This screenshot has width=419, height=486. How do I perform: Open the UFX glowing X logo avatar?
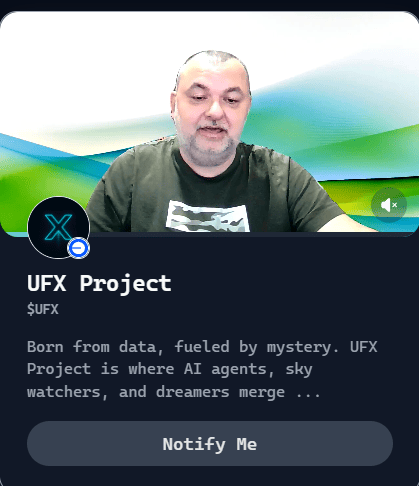(x=58, y=227)
